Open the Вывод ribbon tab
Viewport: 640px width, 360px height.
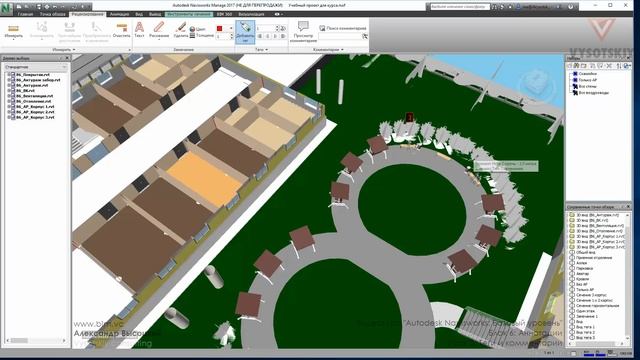point(155,14)
